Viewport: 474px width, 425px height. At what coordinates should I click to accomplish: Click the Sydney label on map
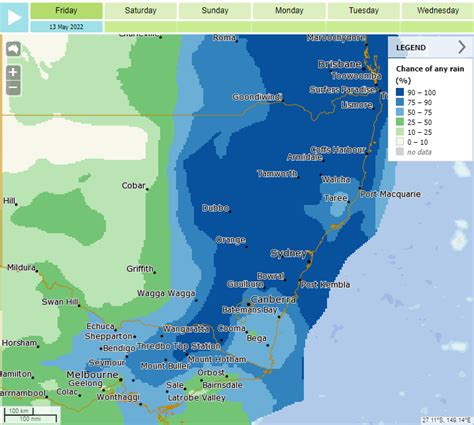288,254
